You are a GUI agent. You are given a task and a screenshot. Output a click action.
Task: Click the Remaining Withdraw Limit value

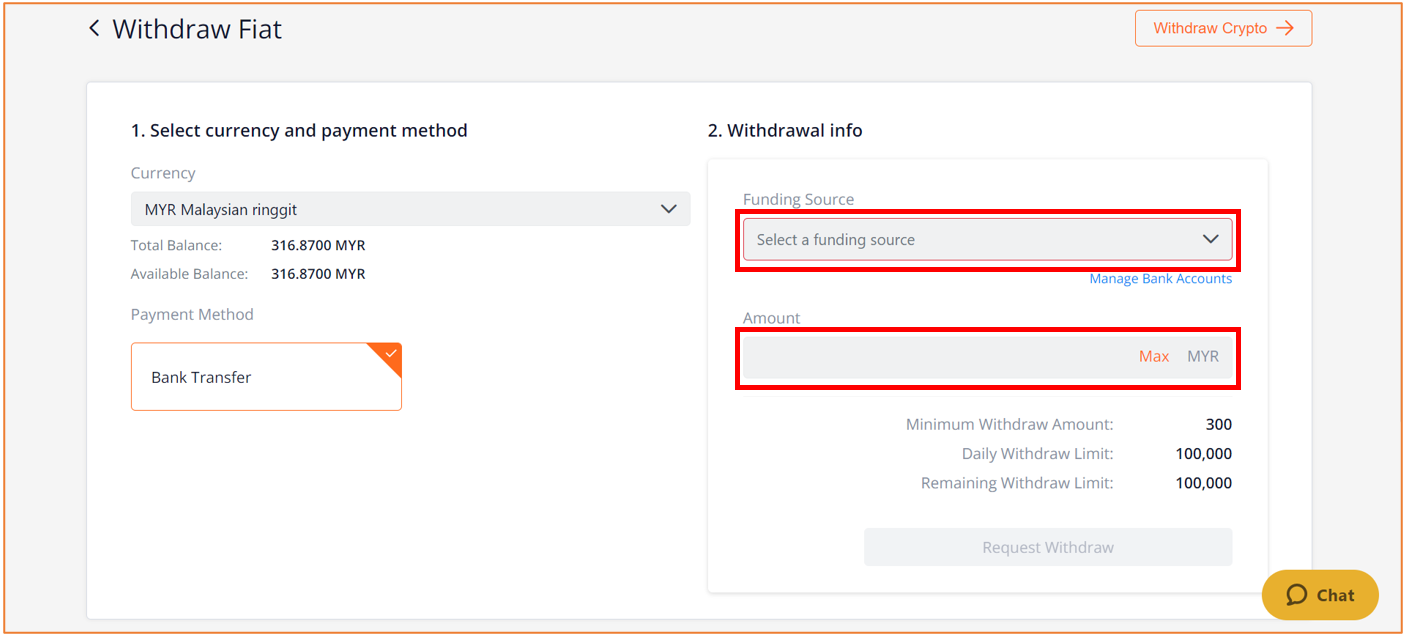coord(1203,483)
